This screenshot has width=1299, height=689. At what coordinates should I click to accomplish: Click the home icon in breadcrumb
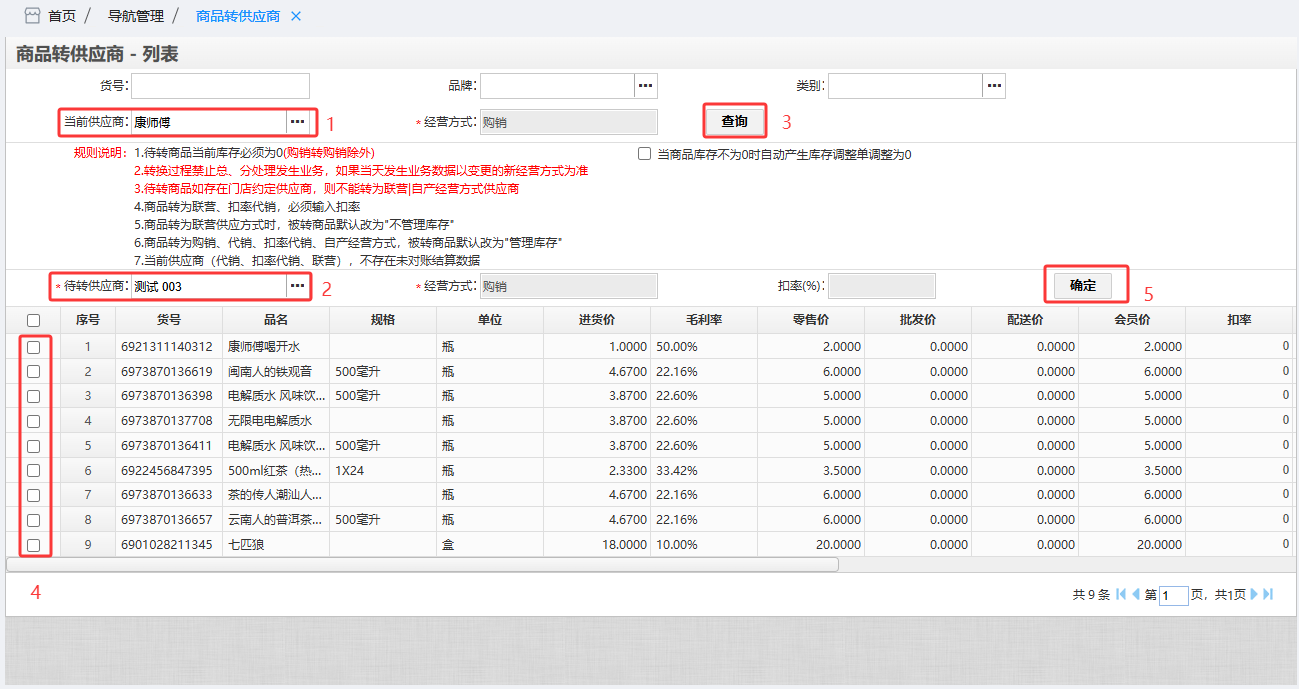(x=33, y=17)
